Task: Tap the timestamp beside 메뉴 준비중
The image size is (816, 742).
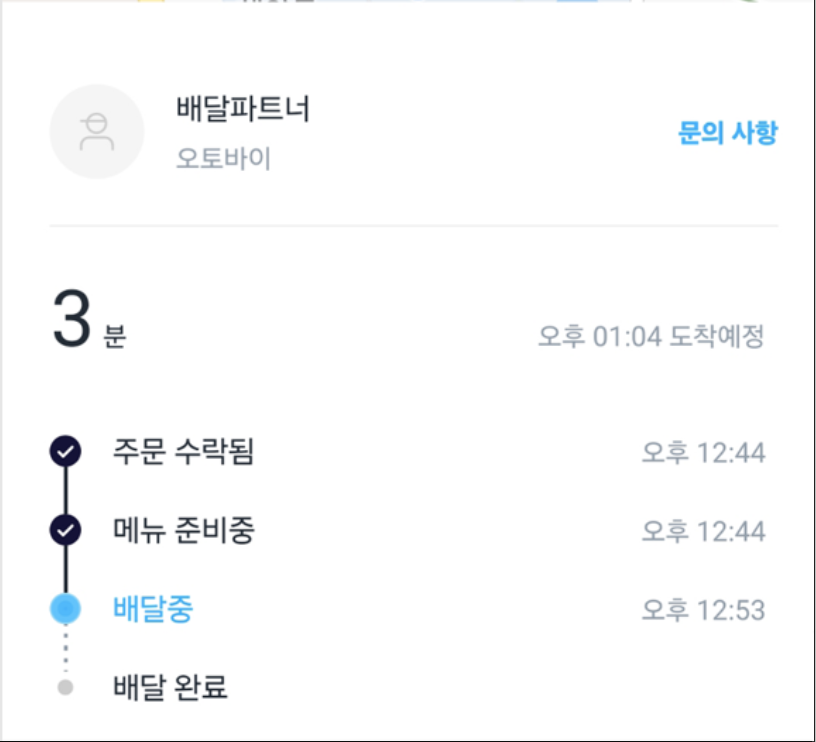Action: pyautogui.click(x=703, y=531)
